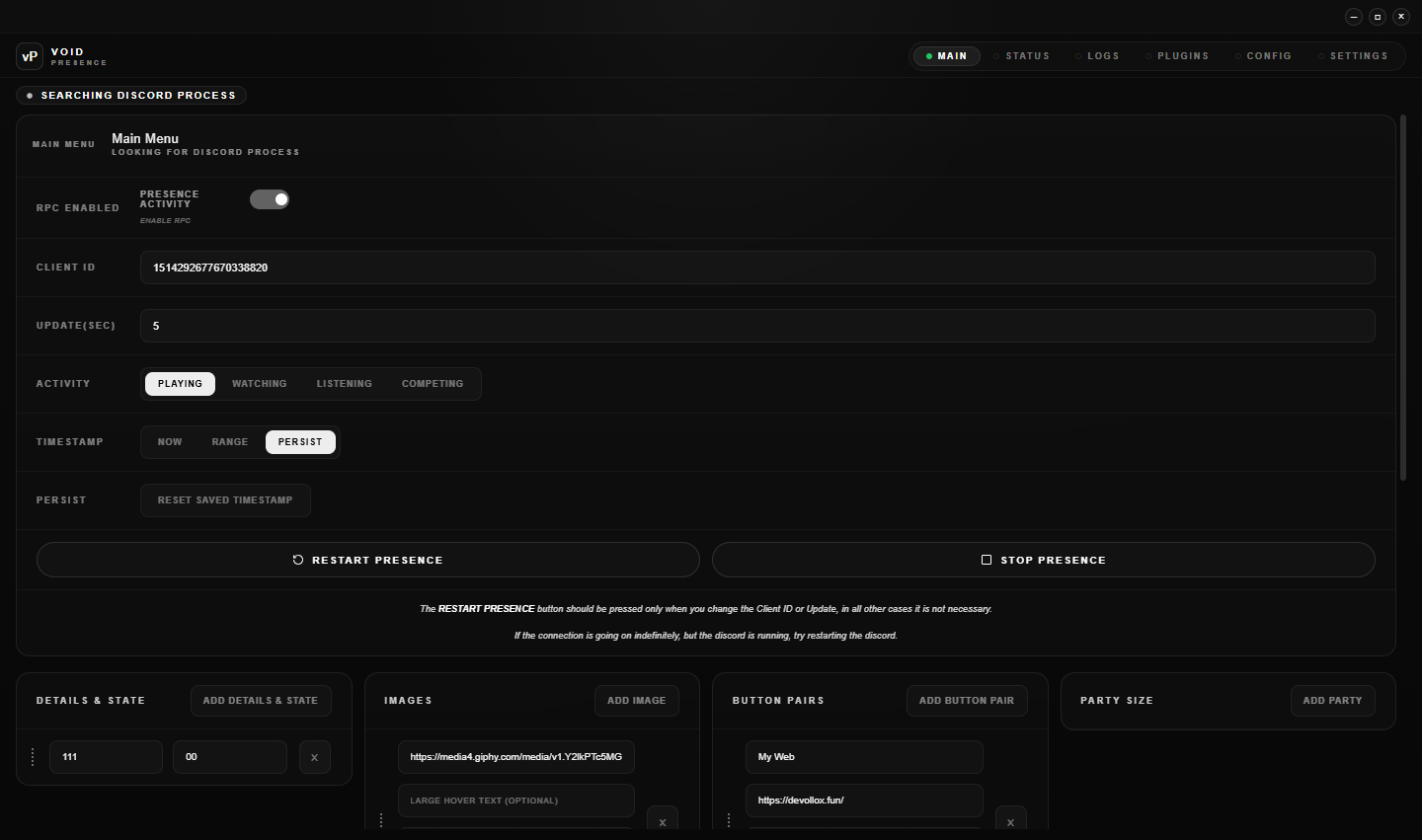The width and height of the screenshot is (1422, 840).
Task: Click the drag handle of the giphy image
Action: click(381, 820)
